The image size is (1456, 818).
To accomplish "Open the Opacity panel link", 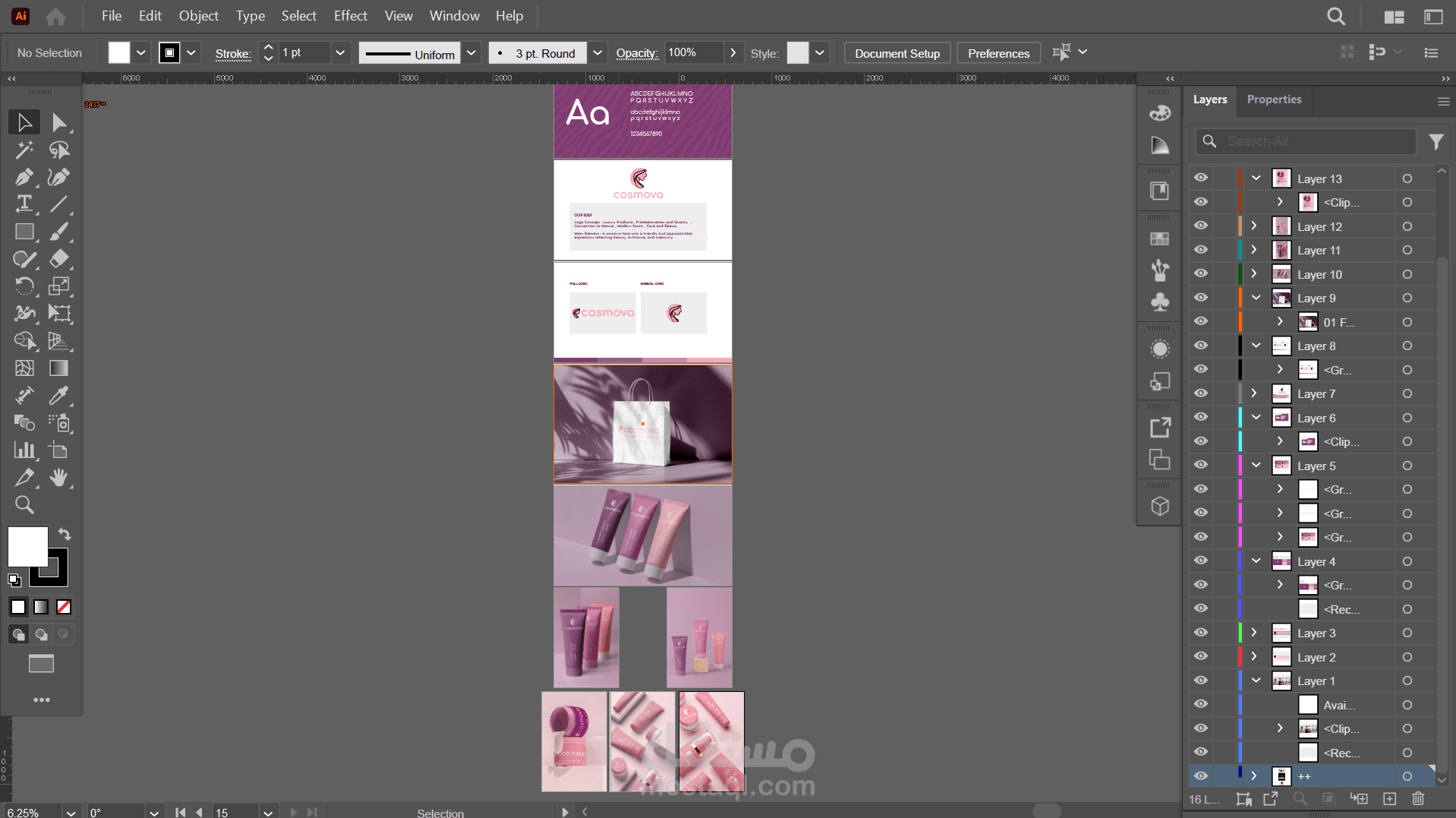I will (x=637, y=53).
